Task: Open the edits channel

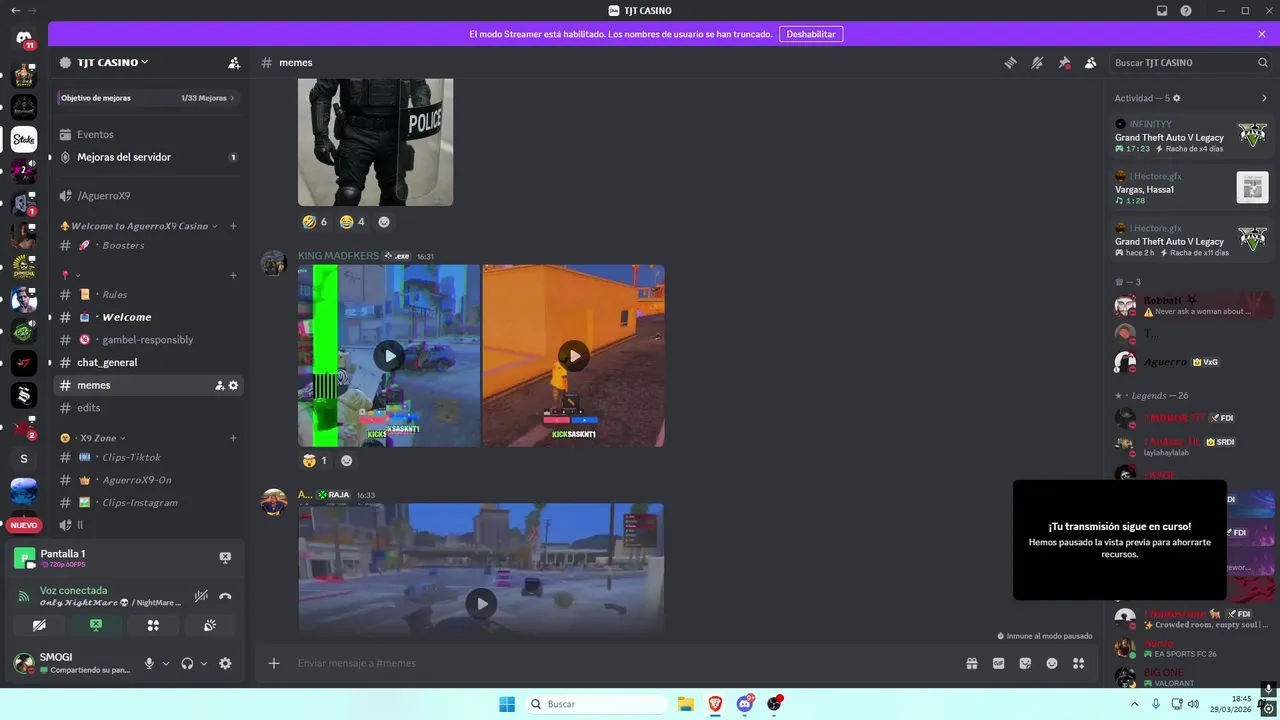Action: pos(148,408)
